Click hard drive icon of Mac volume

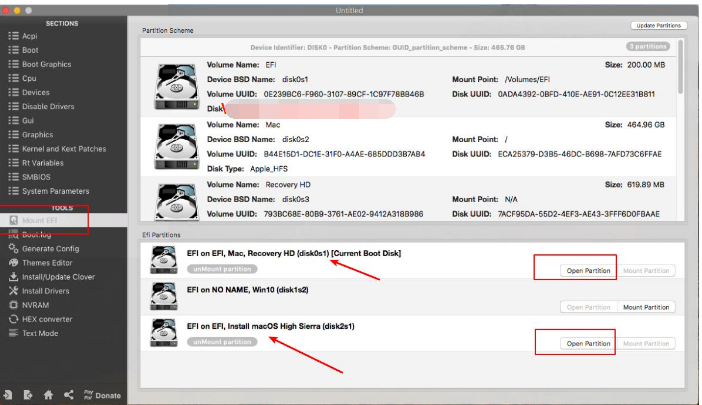[176, 146]
